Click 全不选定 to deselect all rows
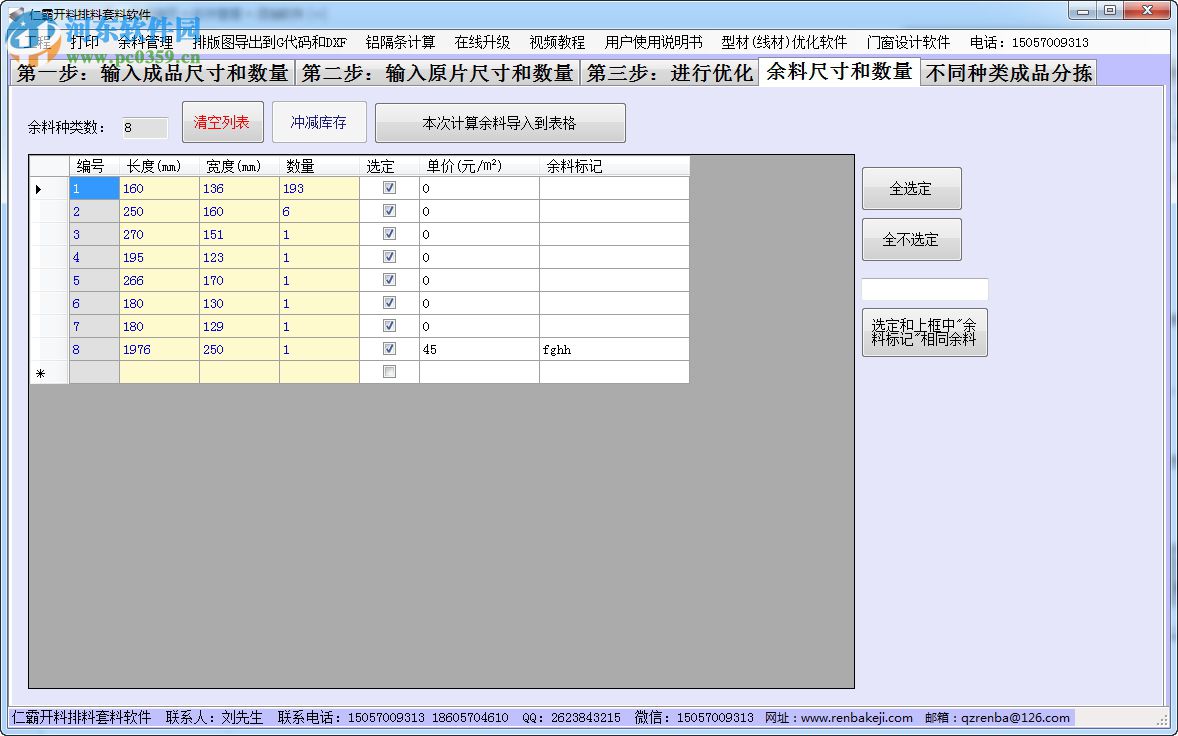 point(910,239)
